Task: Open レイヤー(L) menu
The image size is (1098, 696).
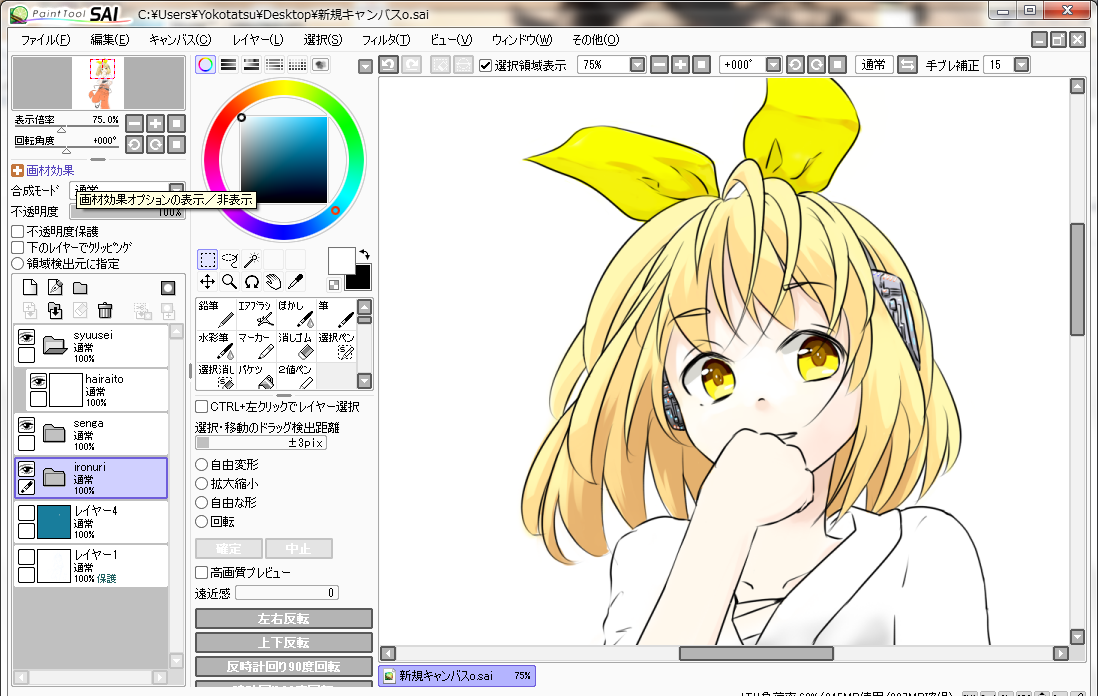Action: [258, 40]
